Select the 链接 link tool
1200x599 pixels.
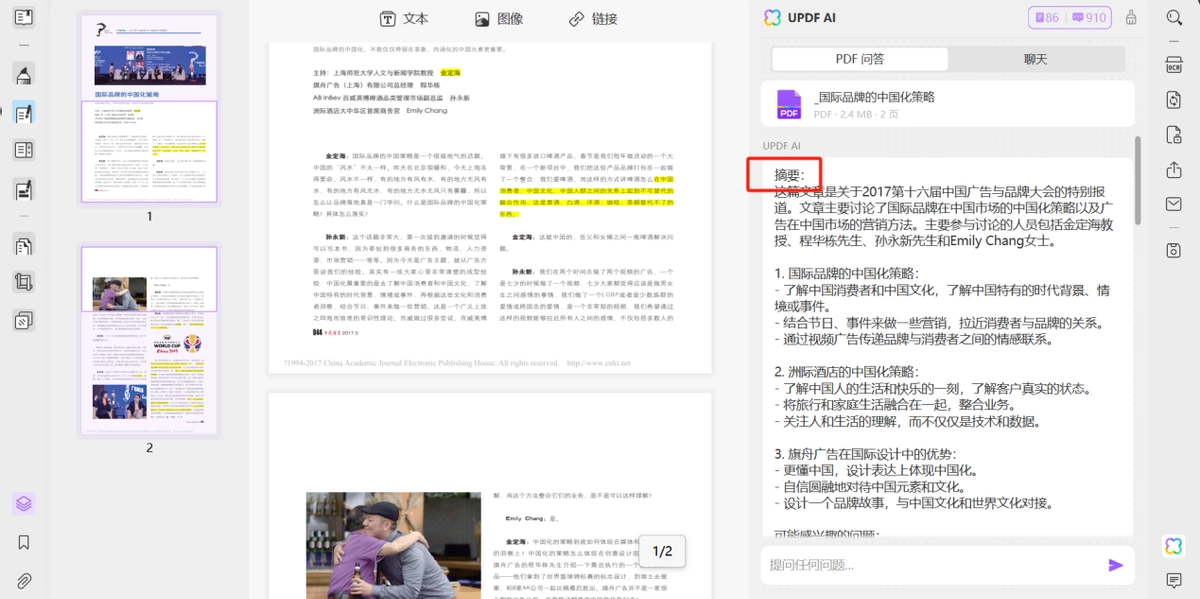click(593, 19)
